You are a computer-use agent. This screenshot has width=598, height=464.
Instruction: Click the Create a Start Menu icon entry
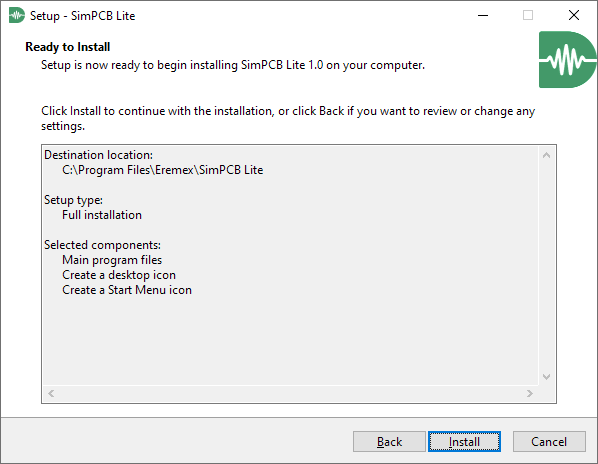click(127, 290)
